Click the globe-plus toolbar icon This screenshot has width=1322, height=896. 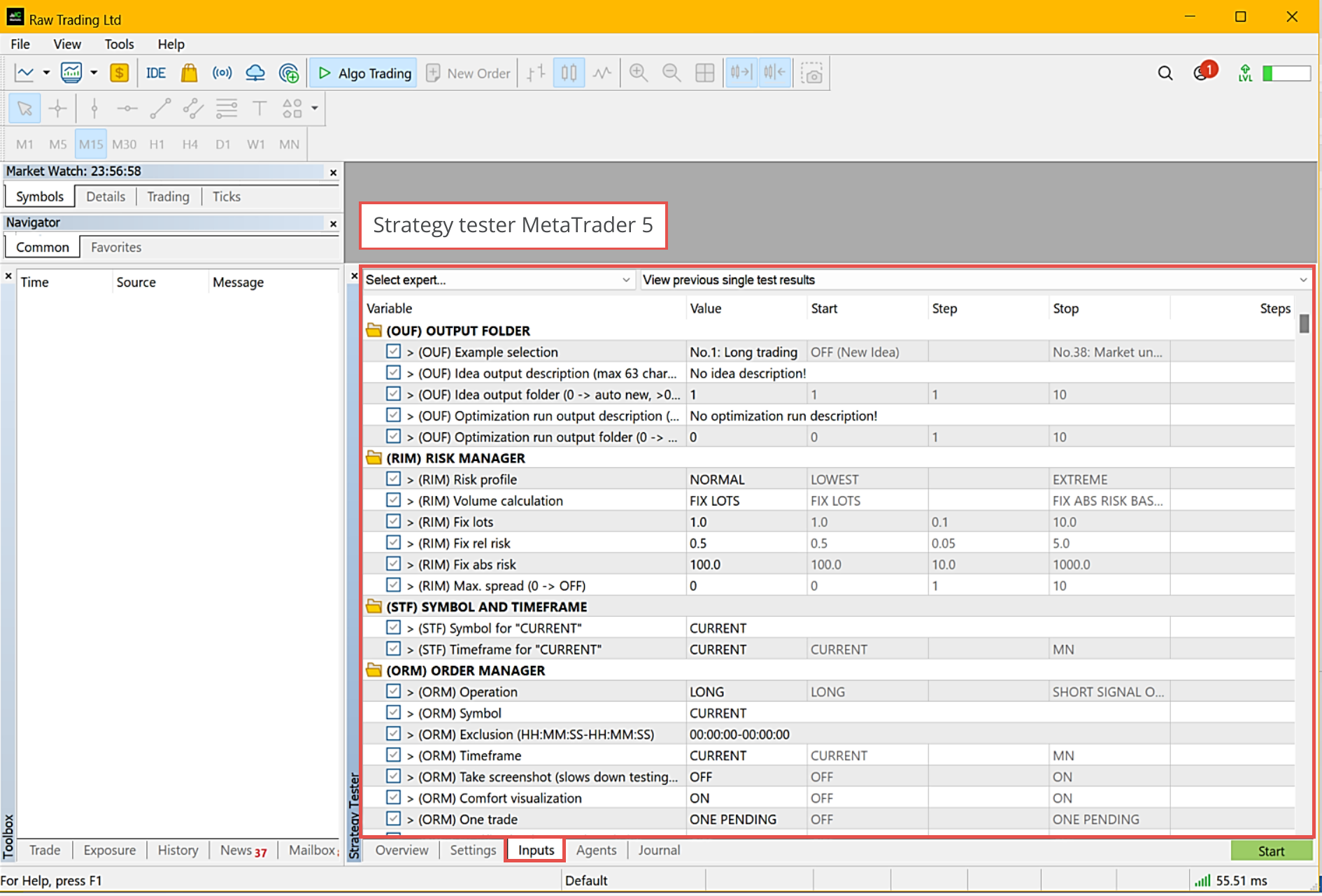[289, 73]
